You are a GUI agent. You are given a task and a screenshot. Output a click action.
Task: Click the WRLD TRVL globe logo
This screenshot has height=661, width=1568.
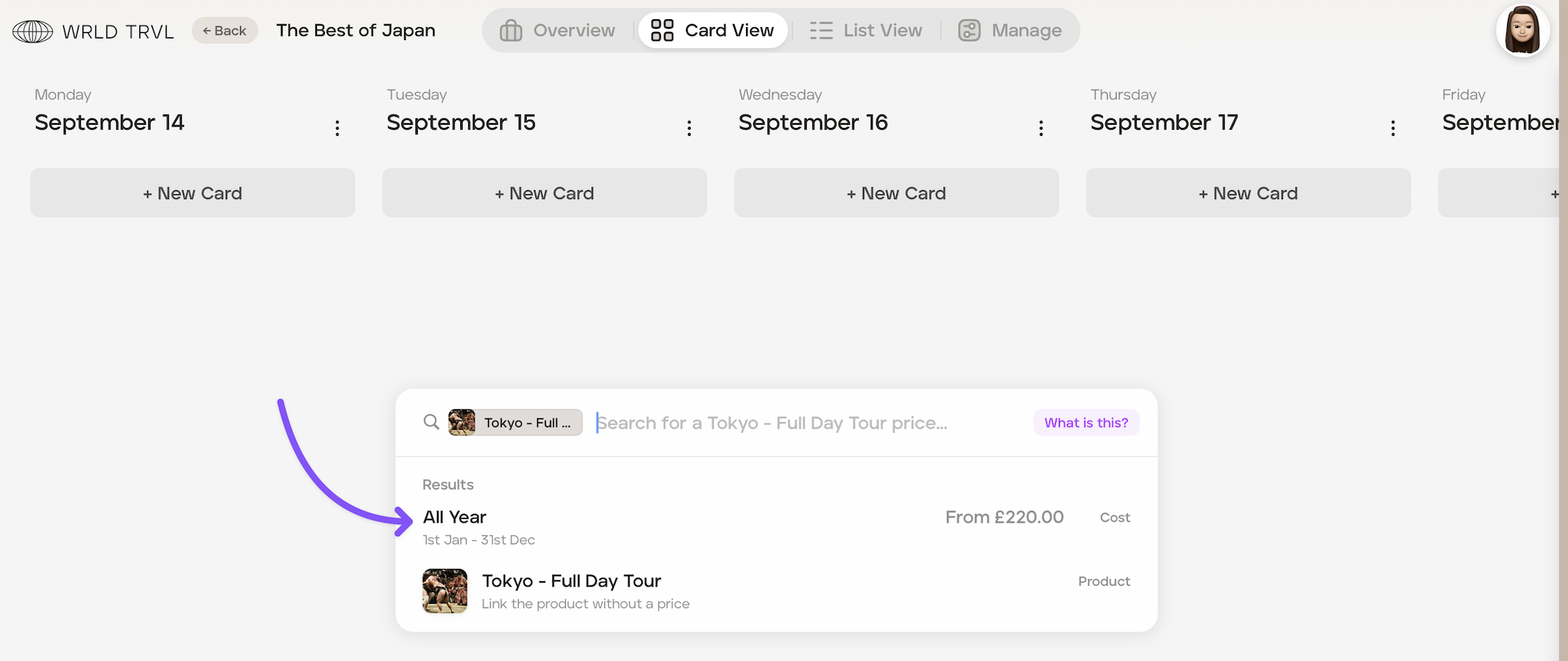coord(33,31)
